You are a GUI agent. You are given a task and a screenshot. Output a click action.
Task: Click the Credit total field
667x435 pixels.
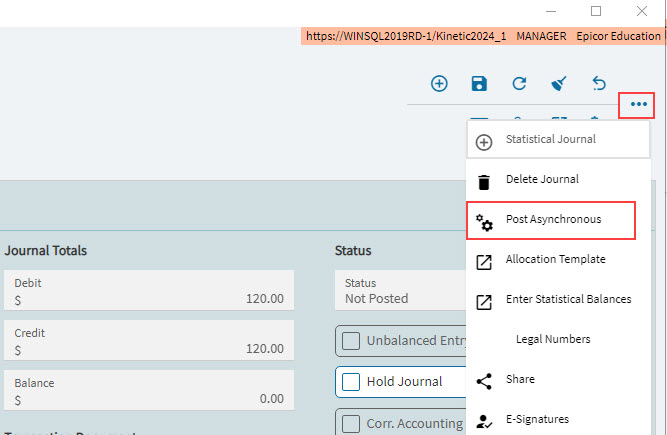(149, 340)
